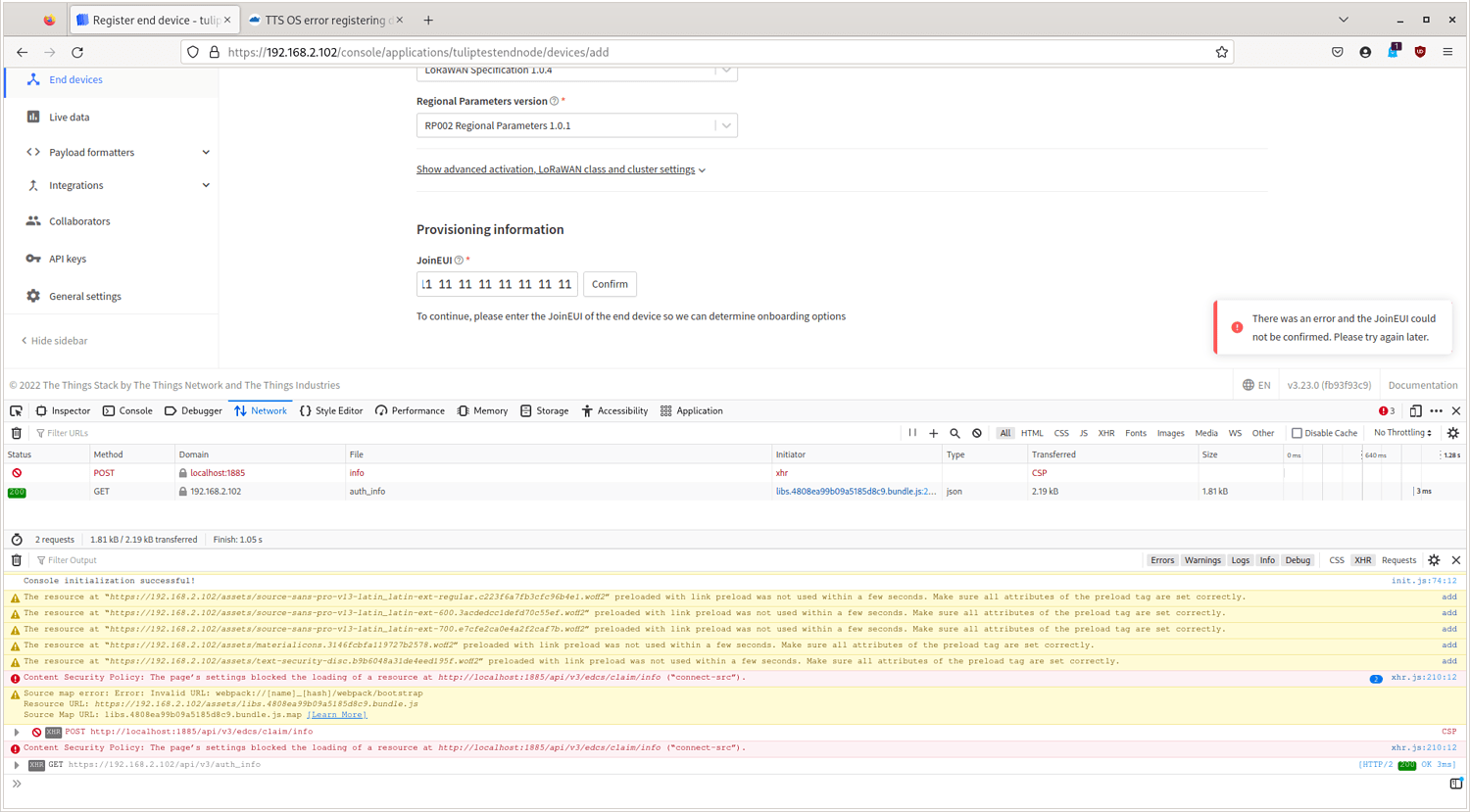Clear the web console output
Image resolution: width=1470 pixels, height=812 pixels.
click(x=17, y=560)
